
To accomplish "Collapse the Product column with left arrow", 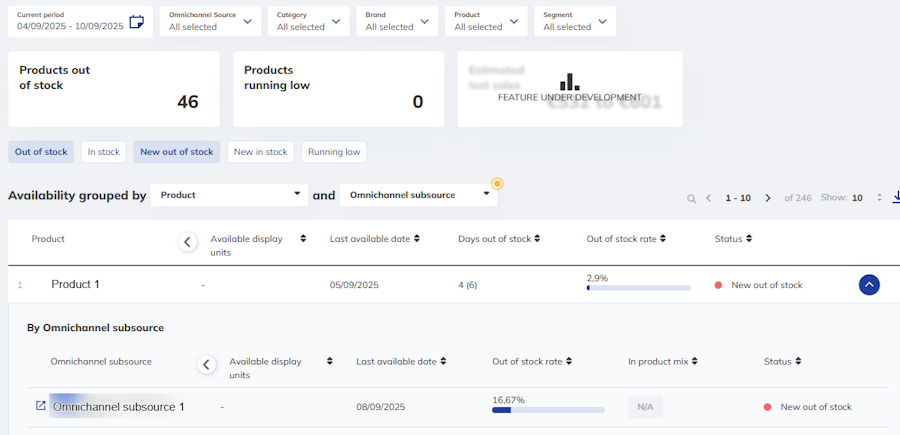I will tap(187, 242).
